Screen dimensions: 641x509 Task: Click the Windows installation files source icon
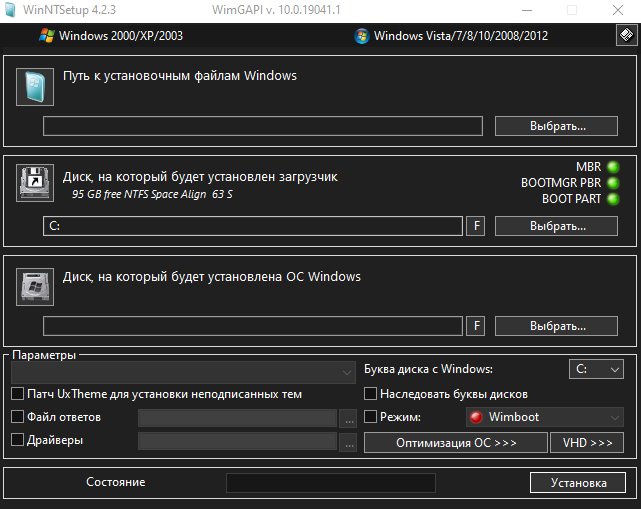pyautogui.click(x=35, y=87)
